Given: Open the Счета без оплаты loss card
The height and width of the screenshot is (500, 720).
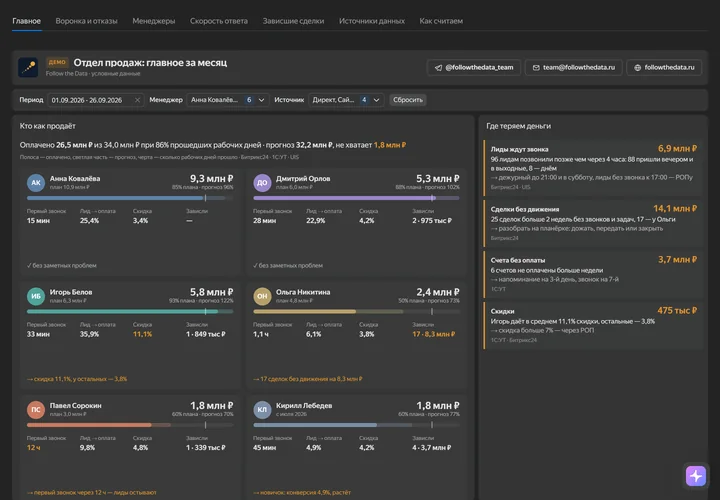Looking at the screenshot, I should [593, 274].
